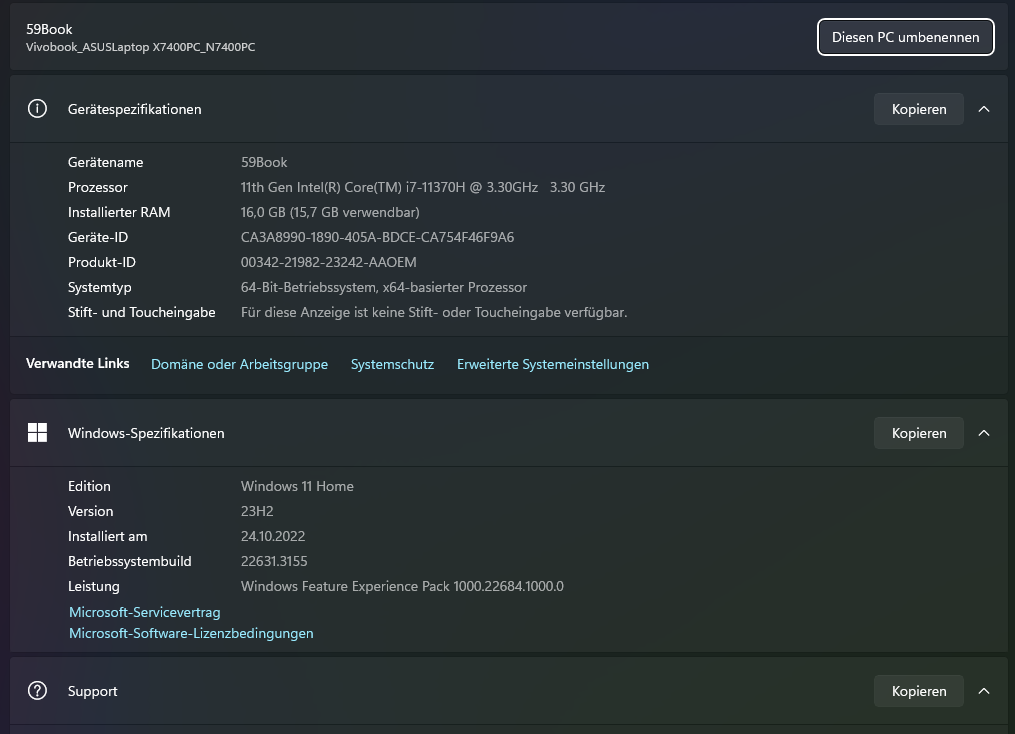Image resolution: width=1015 pixels, height=734 pixels.
Task: Click the Support heading text
Action: [93, 691]
